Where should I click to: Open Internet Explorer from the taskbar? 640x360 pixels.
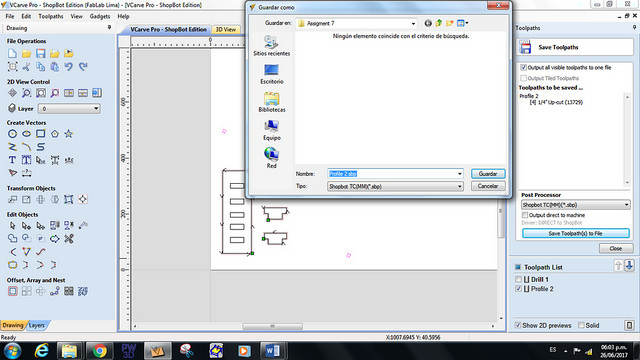point(41,351)
